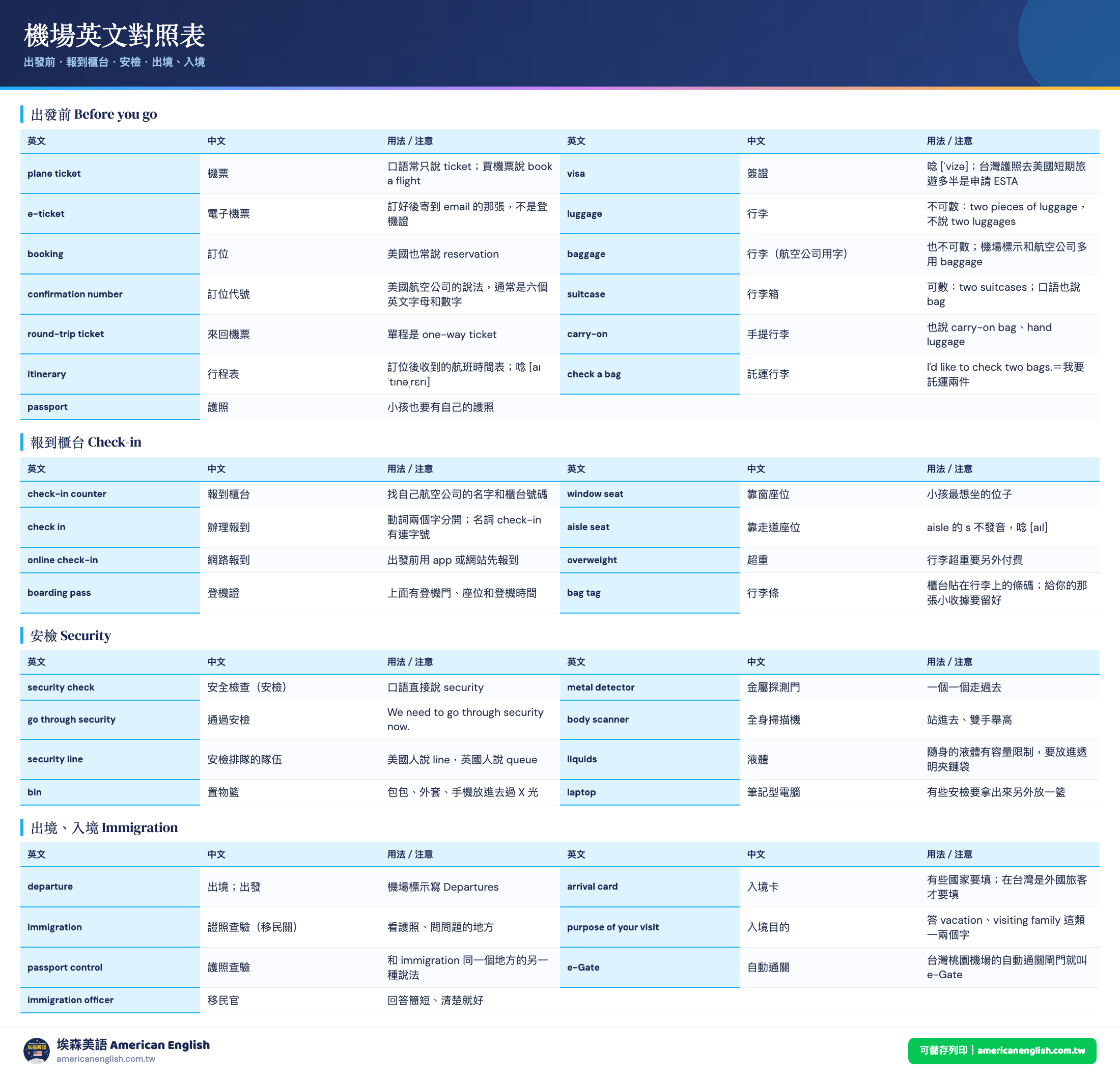Image resolution: width=1120 pixels, height=1077 pixels.
Task: Click the 報到櫃台 Check-in section heading
Action: click(x=86, y=442)
